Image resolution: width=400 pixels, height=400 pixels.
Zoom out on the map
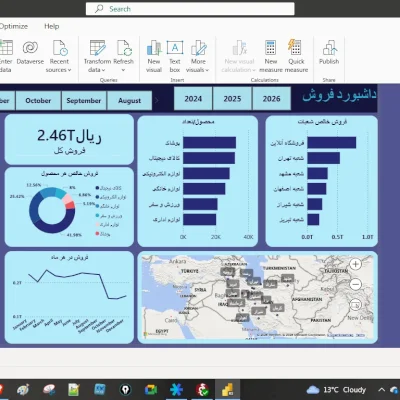(356, 284)
